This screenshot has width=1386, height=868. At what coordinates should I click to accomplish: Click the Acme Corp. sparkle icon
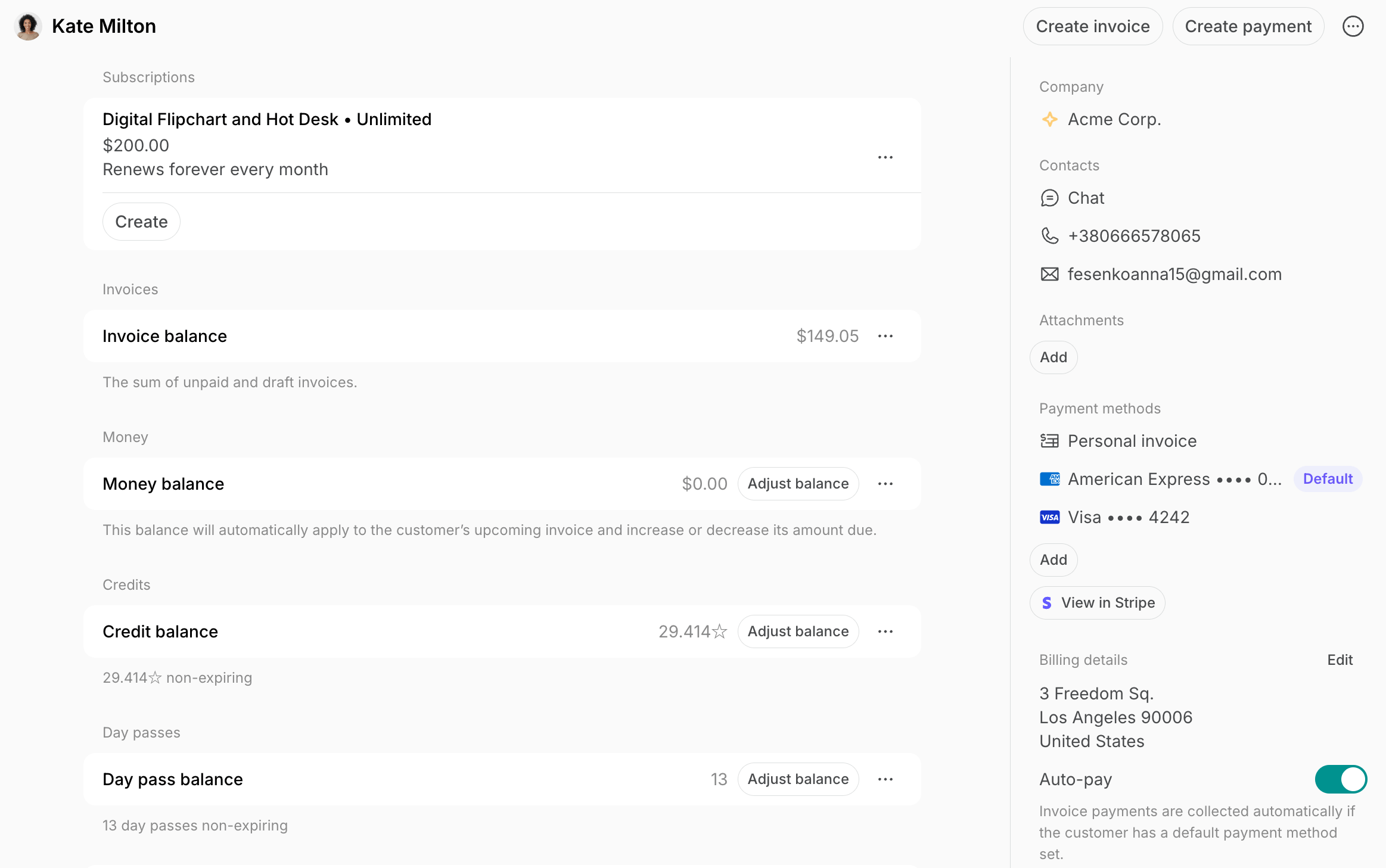pyautogui.click(x=1049, y=119)
